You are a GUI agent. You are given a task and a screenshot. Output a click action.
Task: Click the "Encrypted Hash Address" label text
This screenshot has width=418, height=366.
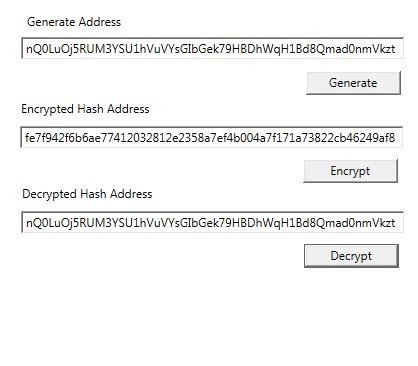[x=85, y=109]
